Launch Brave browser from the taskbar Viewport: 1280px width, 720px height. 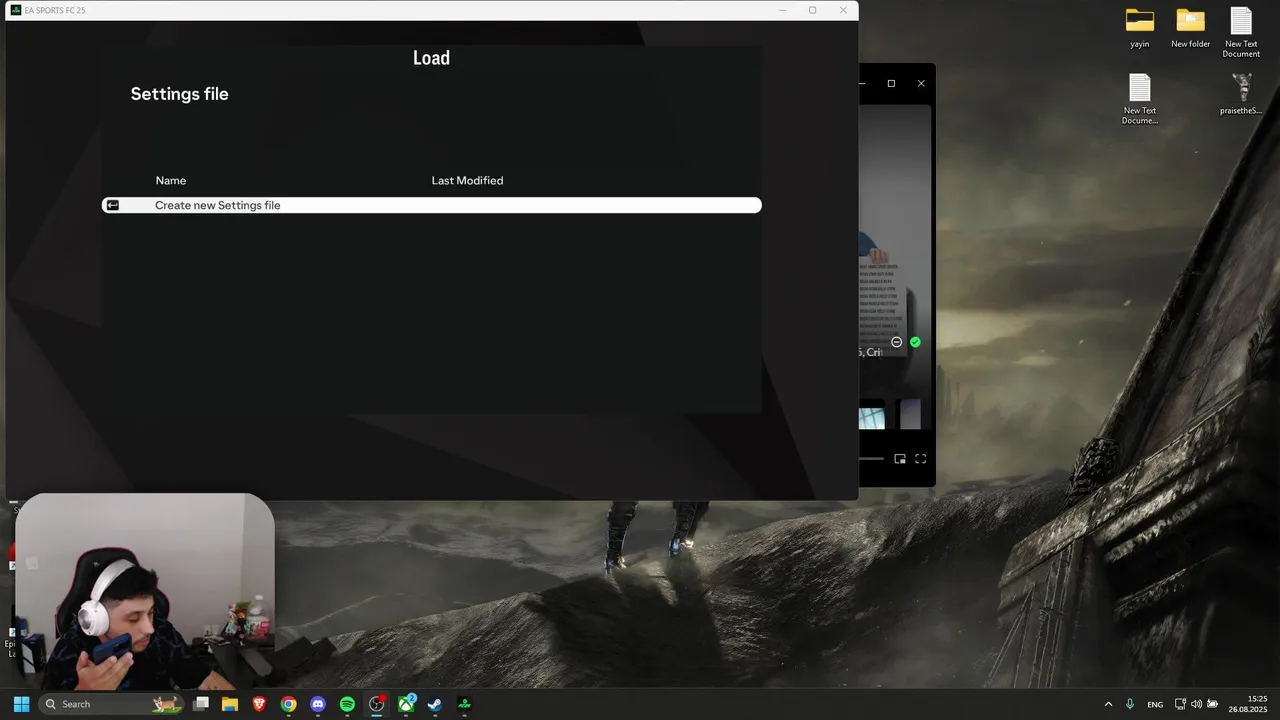pyautogui.click(x=259, y=704)
